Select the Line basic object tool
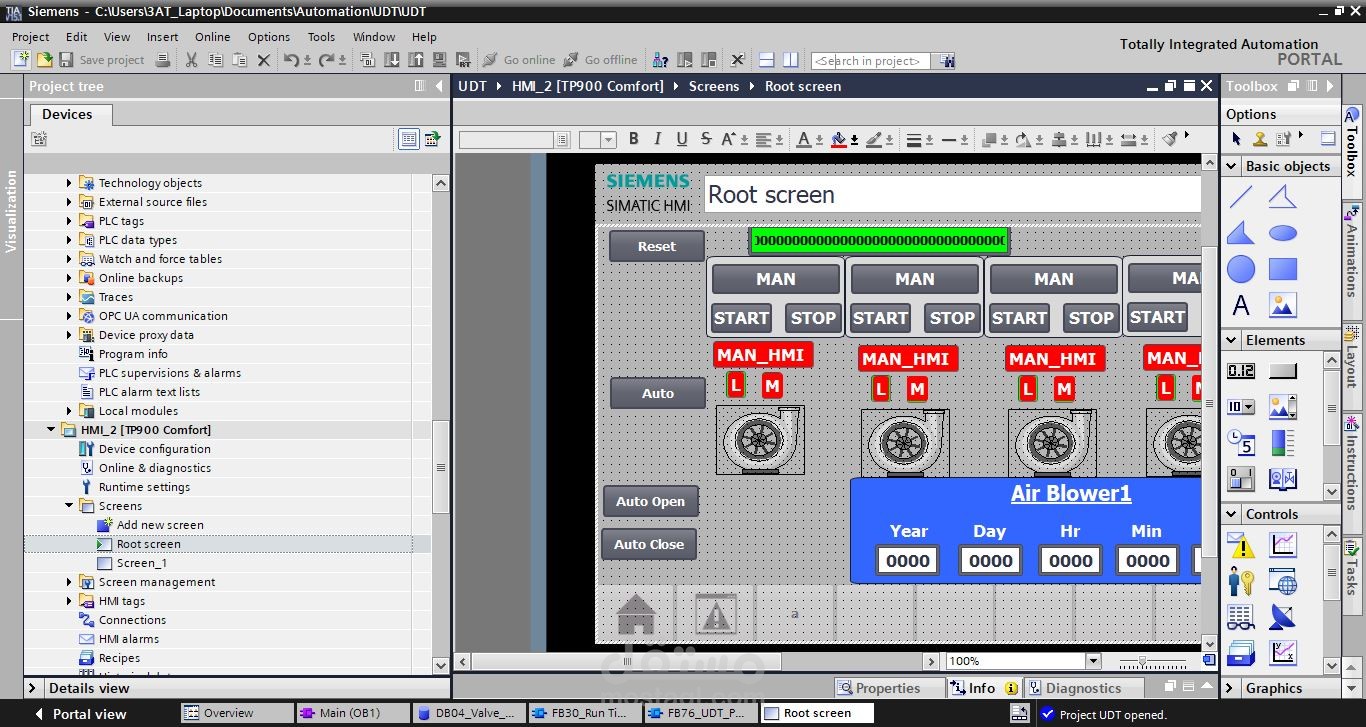This screenshot has height=727, width=1366. coord(1241,196)
